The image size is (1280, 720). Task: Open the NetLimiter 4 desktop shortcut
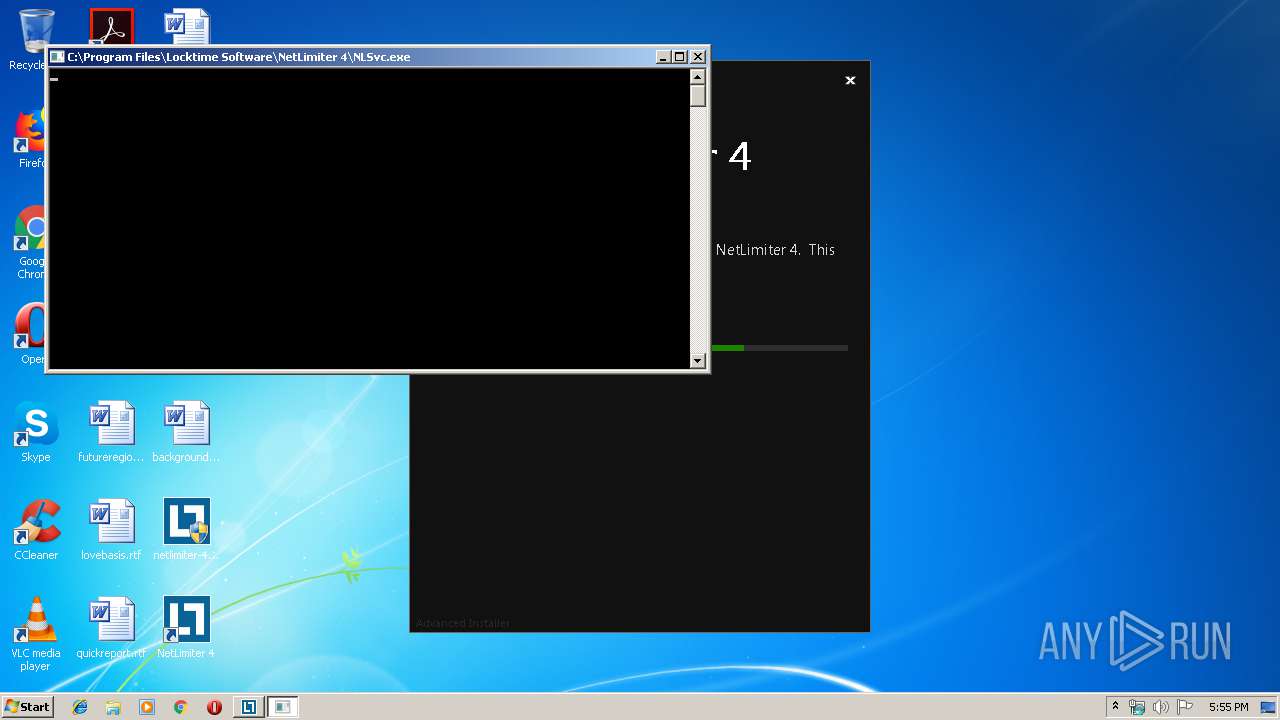pos(186,628)
